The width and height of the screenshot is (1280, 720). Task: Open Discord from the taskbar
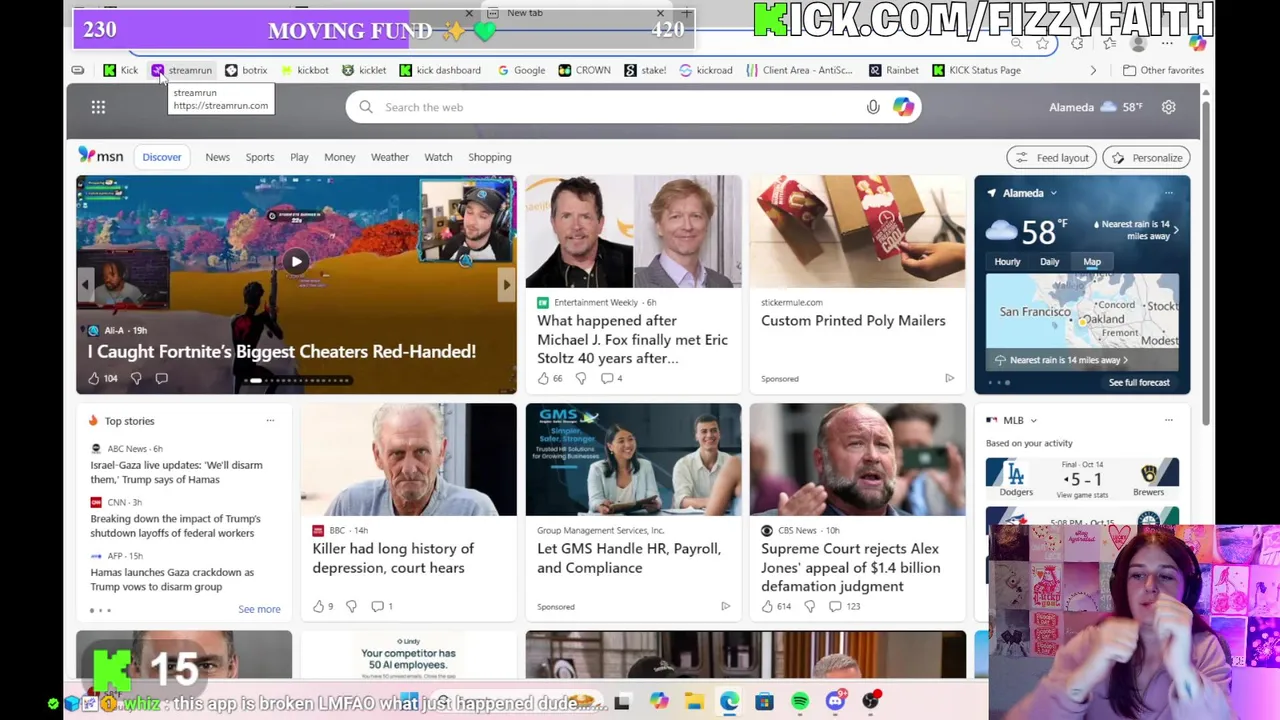tap(835, 702)
